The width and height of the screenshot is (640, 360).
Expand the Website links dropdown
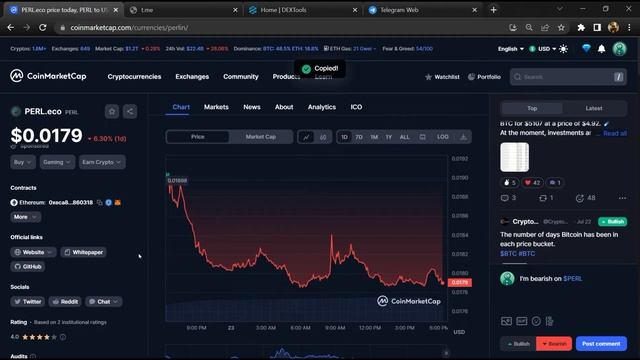(33, 252)
